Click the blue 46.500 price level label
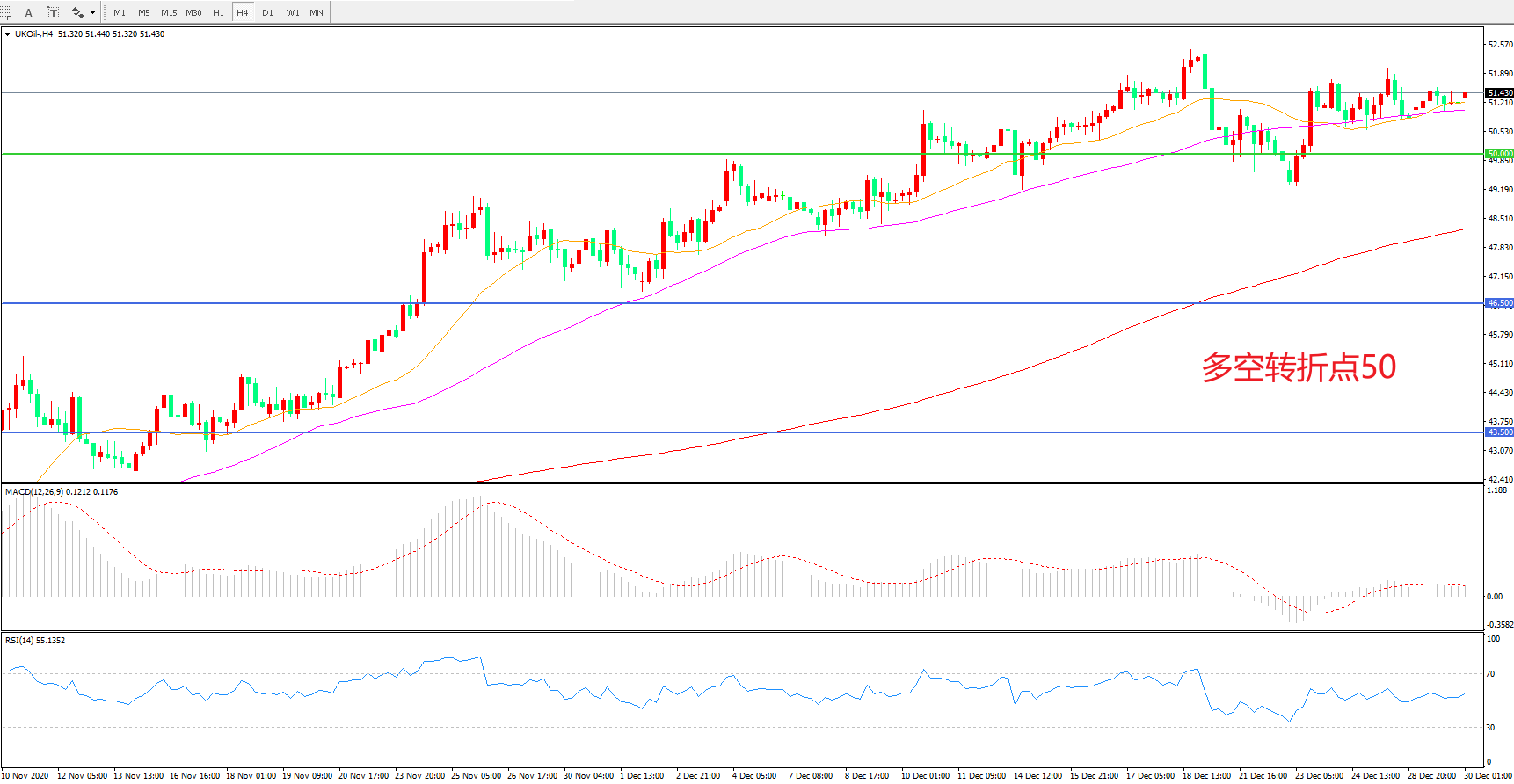1514x784 pixels. (x=1499, y=303)
